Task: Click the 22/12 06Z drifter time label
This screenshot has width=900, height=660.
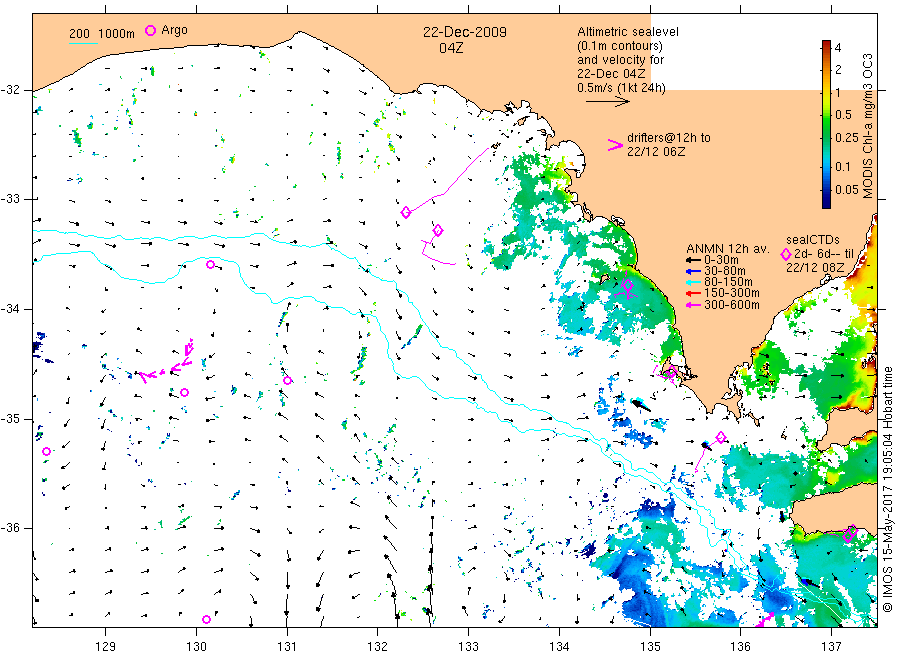Action: [x=656, y=152]
